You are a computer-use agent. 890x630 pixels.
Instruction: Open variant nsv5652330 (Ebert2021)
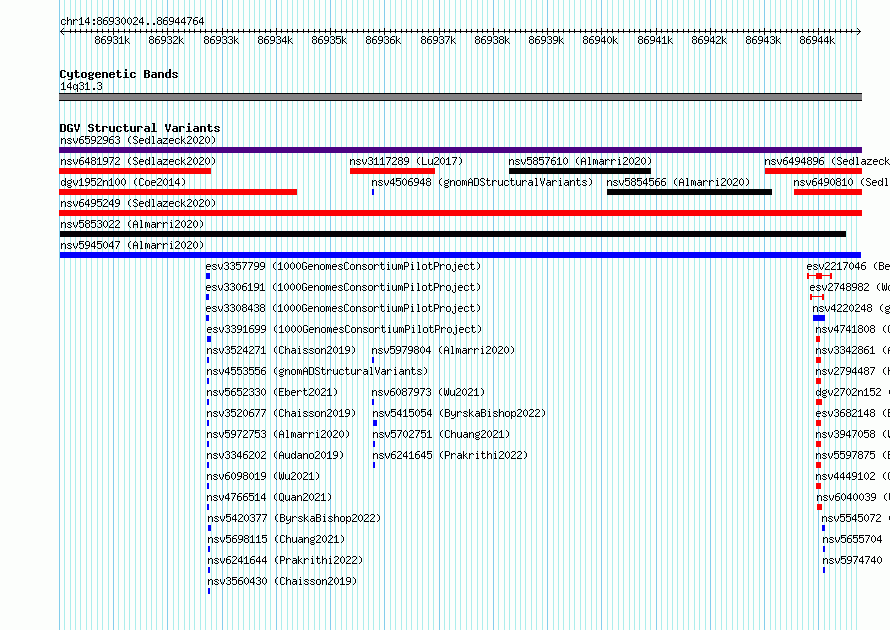272,392
